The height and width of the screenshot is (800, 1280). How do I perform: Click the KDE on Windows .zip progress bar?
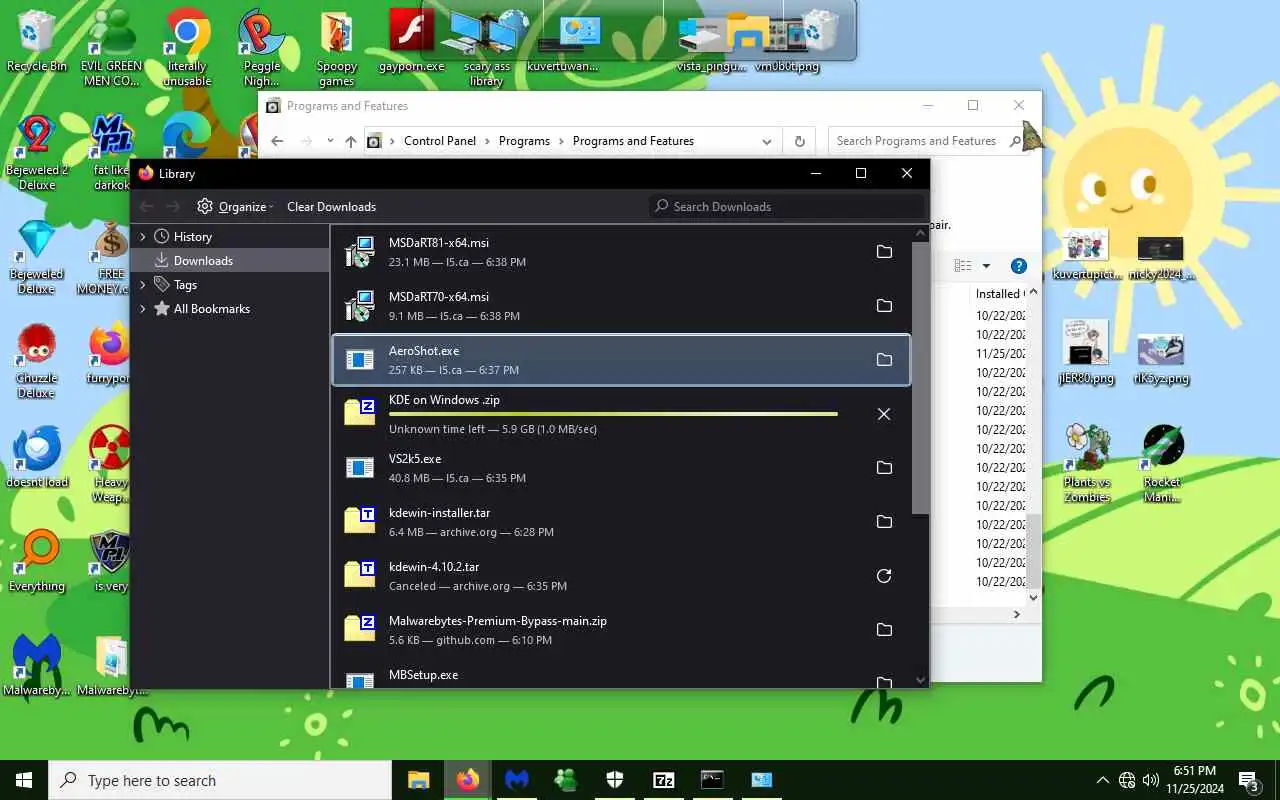[613, 414]
